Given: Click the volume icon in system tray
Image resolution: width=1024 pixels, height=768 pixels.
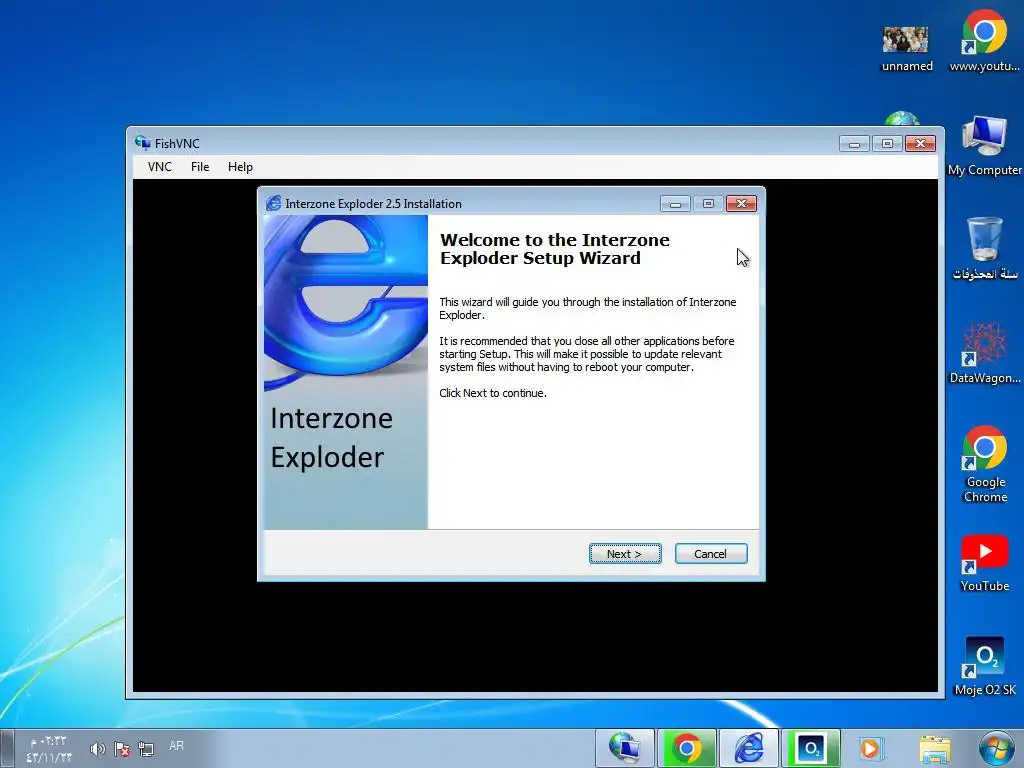Looking at the screenshot, I should pos(97,748).
